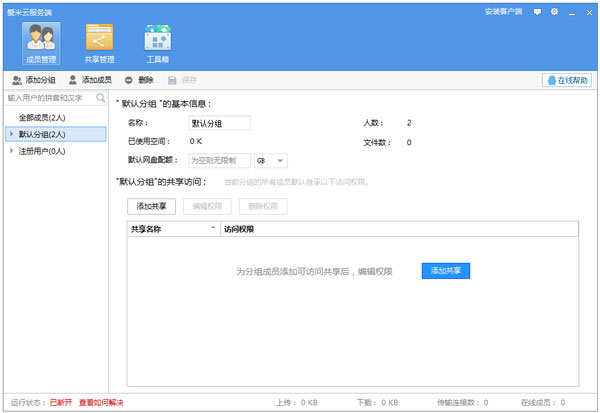Click the 删除权限 button

pos(263,206)
